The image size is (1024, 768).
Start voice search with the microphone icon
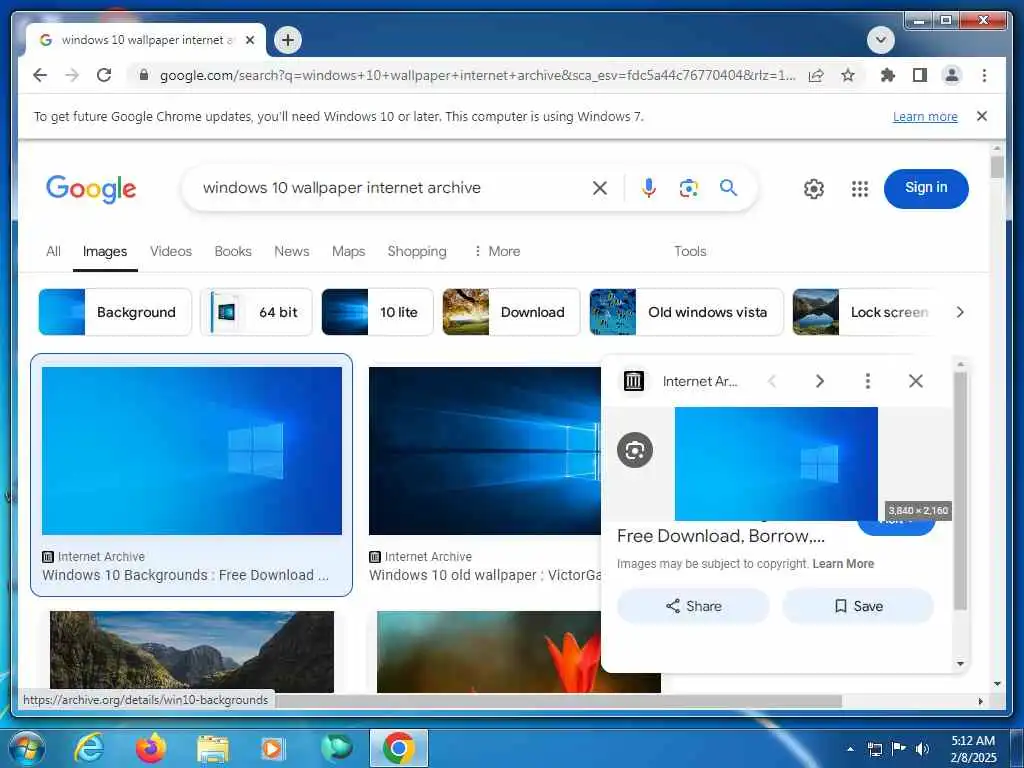coord(648,188)
